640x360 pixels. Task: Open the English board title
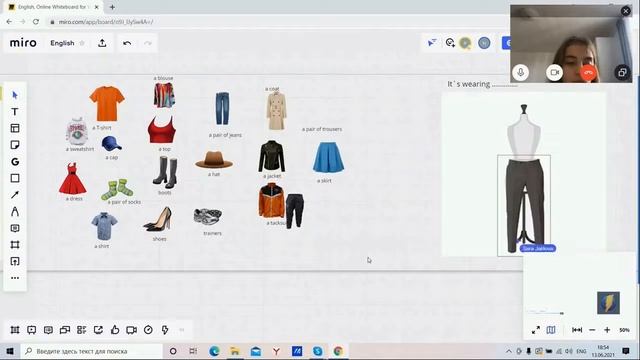pyautogui.click(x=62, y=43)
